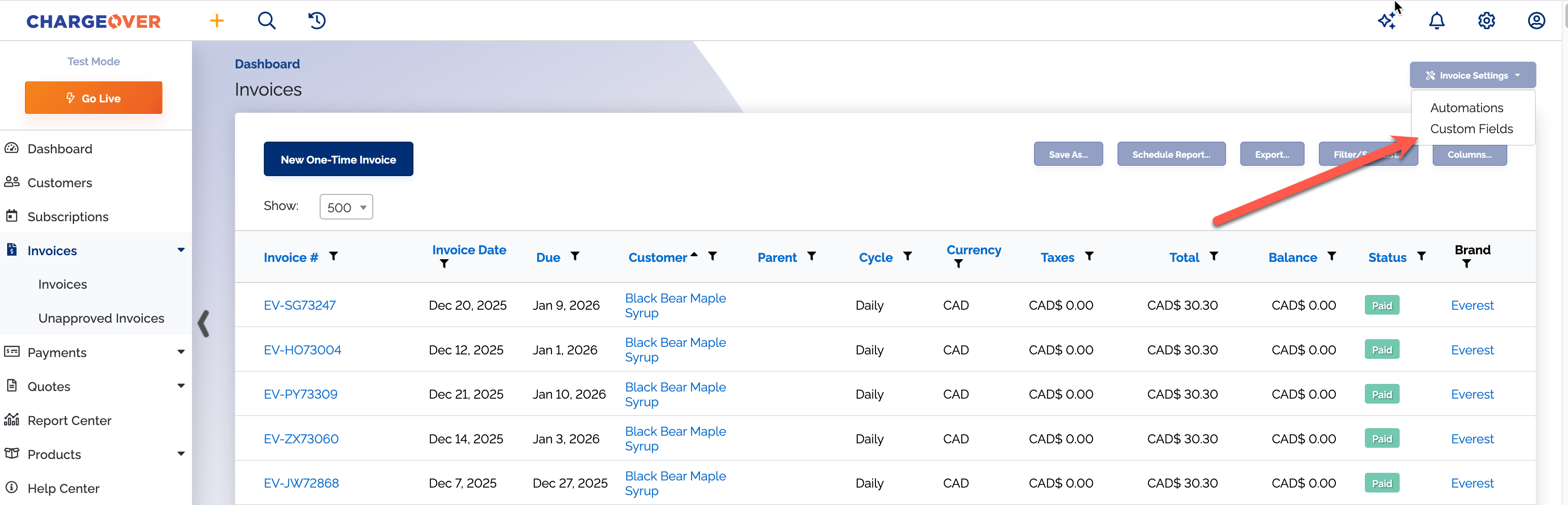
Task: Select Automations from the dropdown menu
Action: coord(1466,108)
